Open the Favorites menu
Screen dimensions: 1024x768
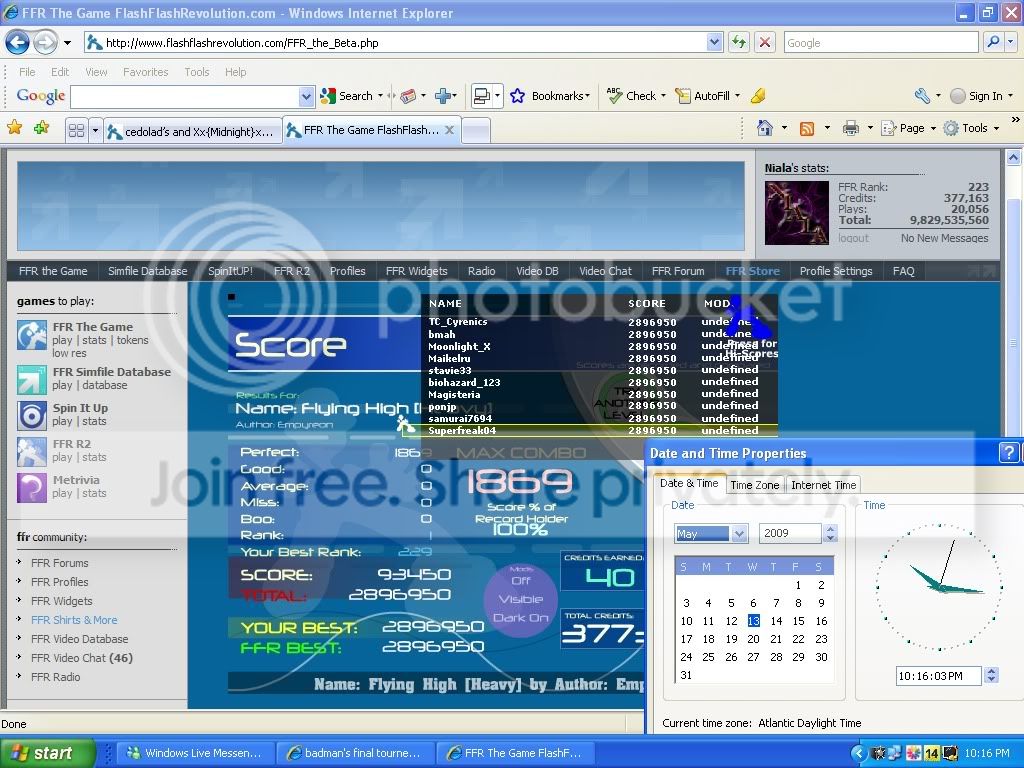click(145, 72)
